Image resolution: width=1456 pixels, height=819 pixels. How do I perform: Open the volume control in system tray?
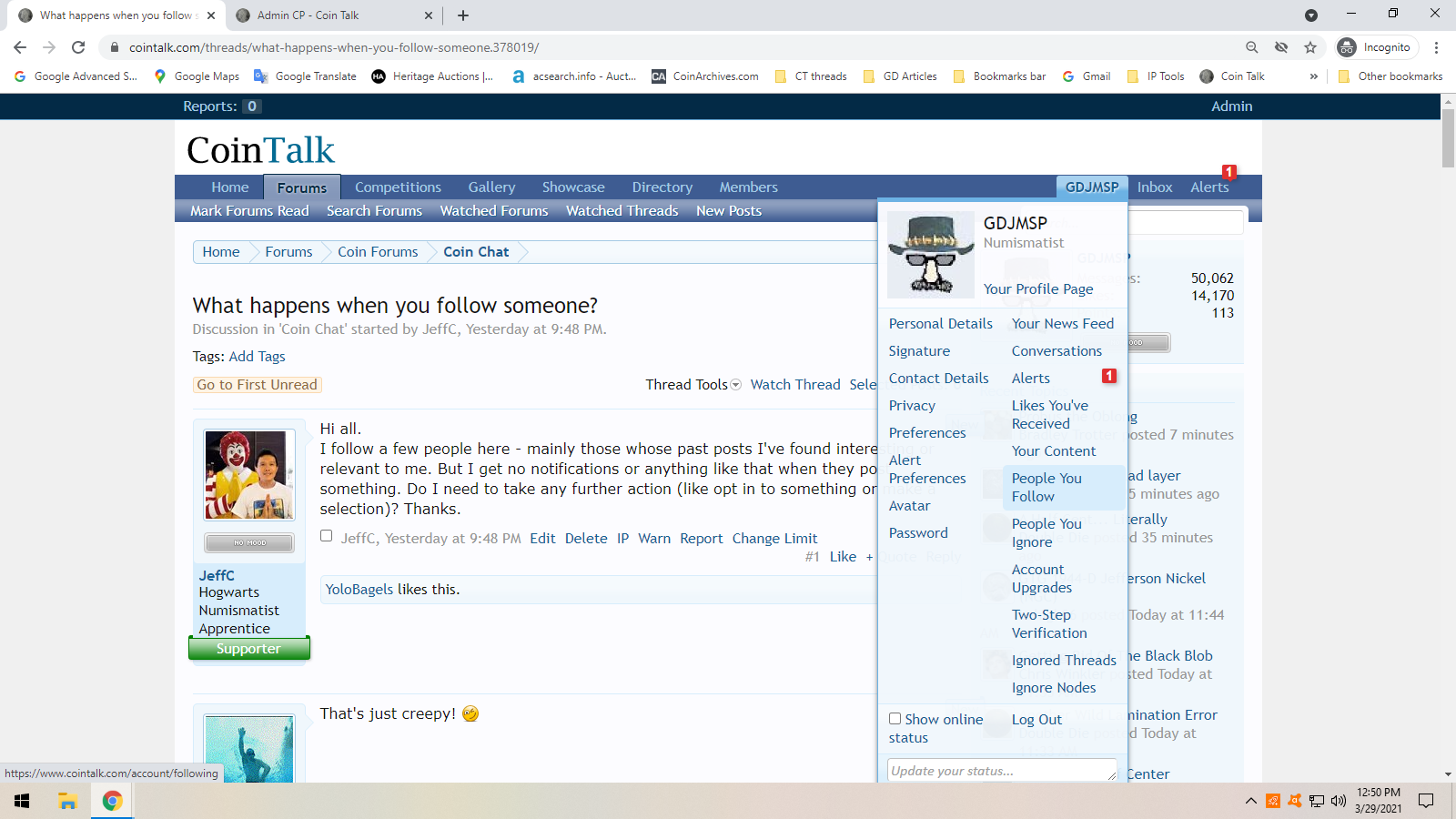click(x=1338, y=801)
